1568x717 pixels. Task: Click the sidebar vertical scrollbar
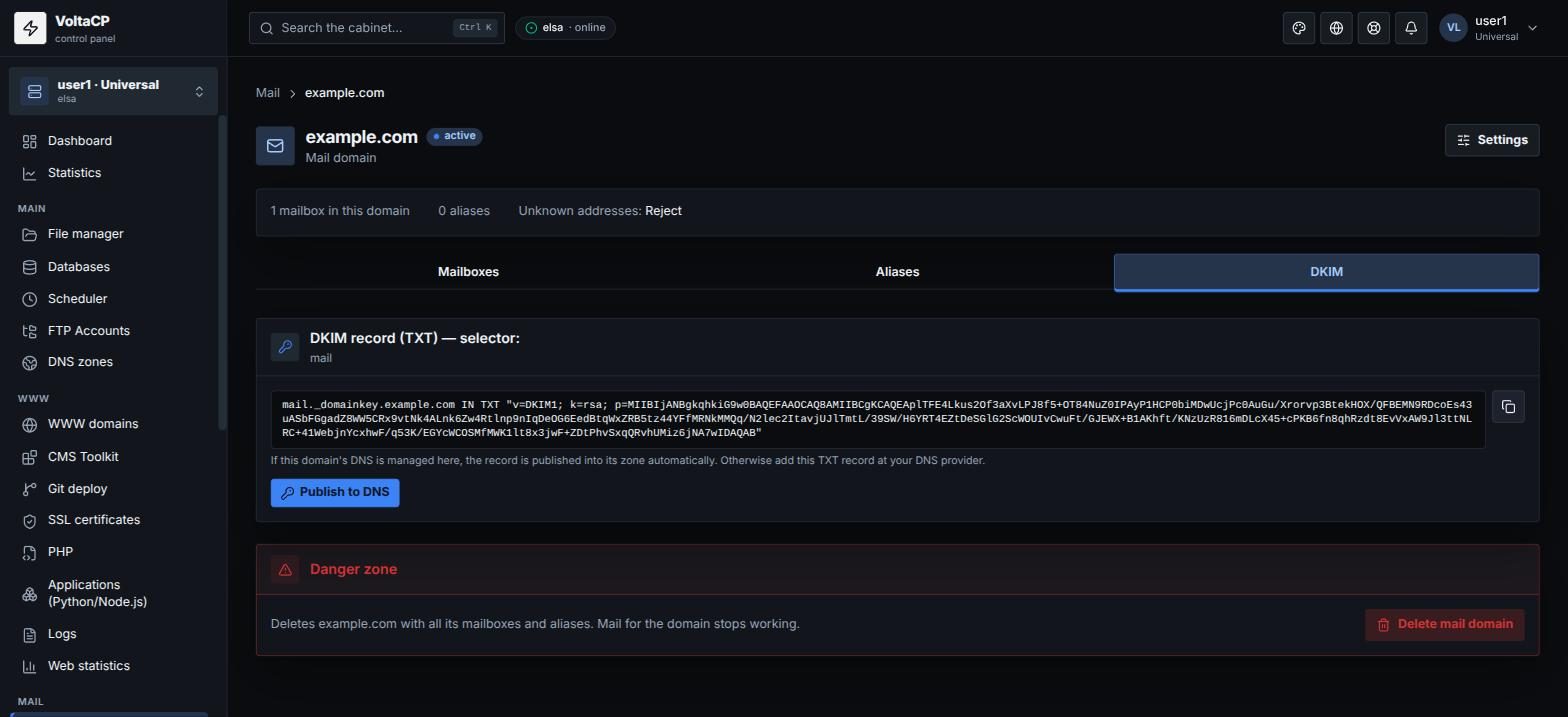click(x=222, y=273)
